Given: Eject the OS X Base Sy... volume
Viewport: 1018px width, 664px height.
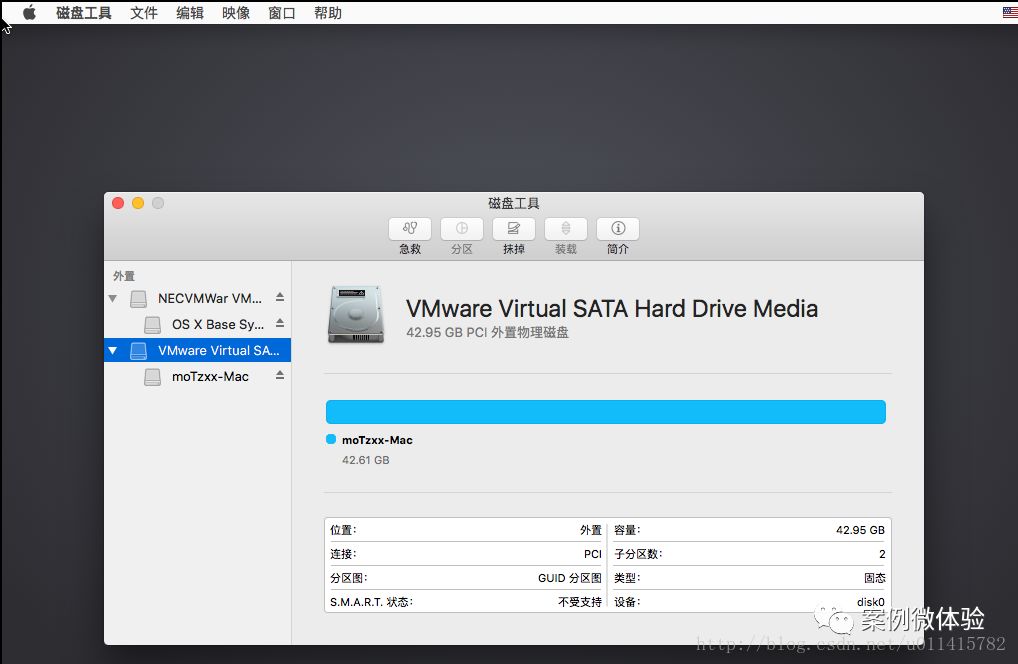Looking at the screenshot, I should click(280, 323).
